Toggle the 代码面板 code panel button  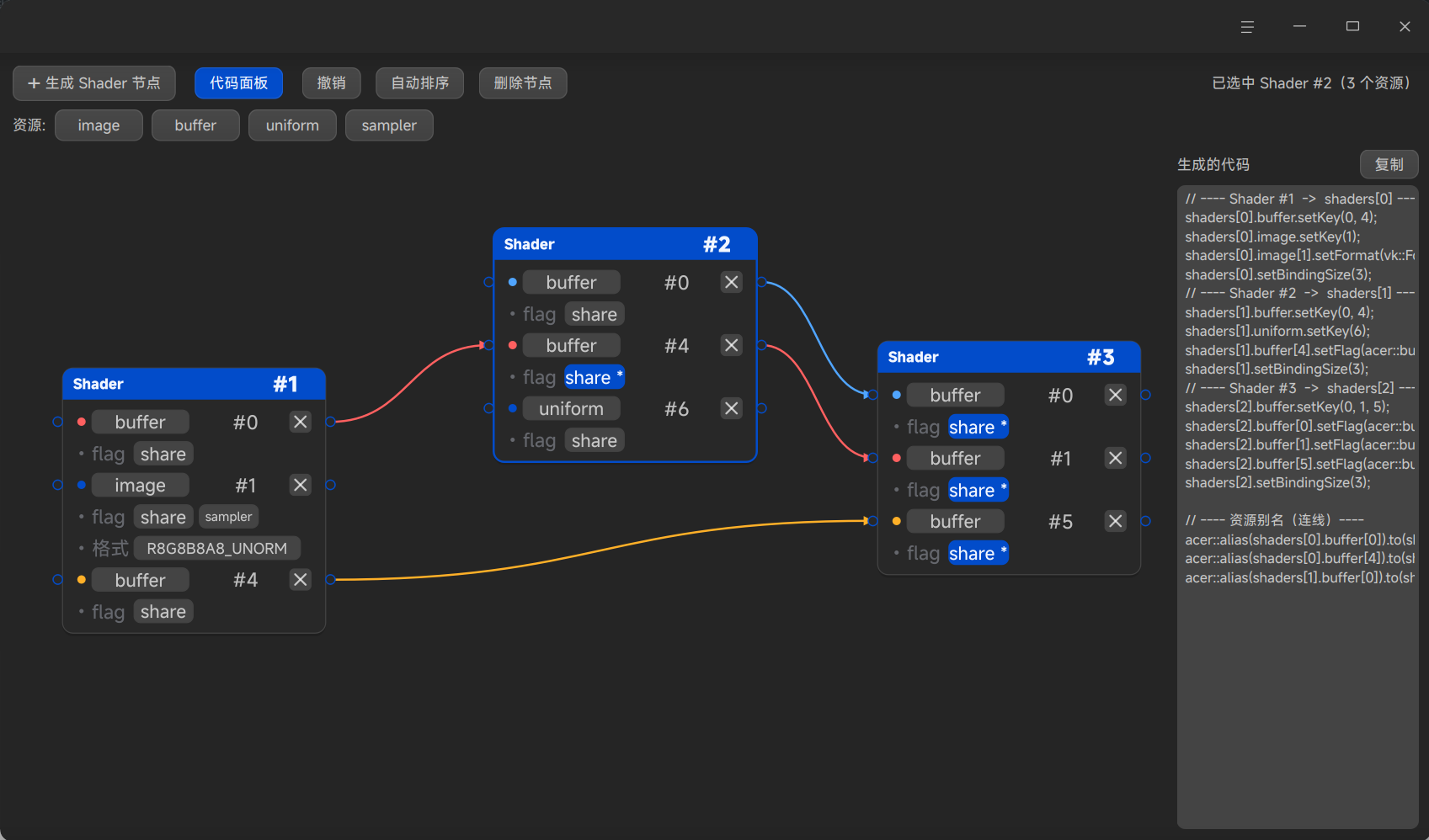(x=239, y=83)
